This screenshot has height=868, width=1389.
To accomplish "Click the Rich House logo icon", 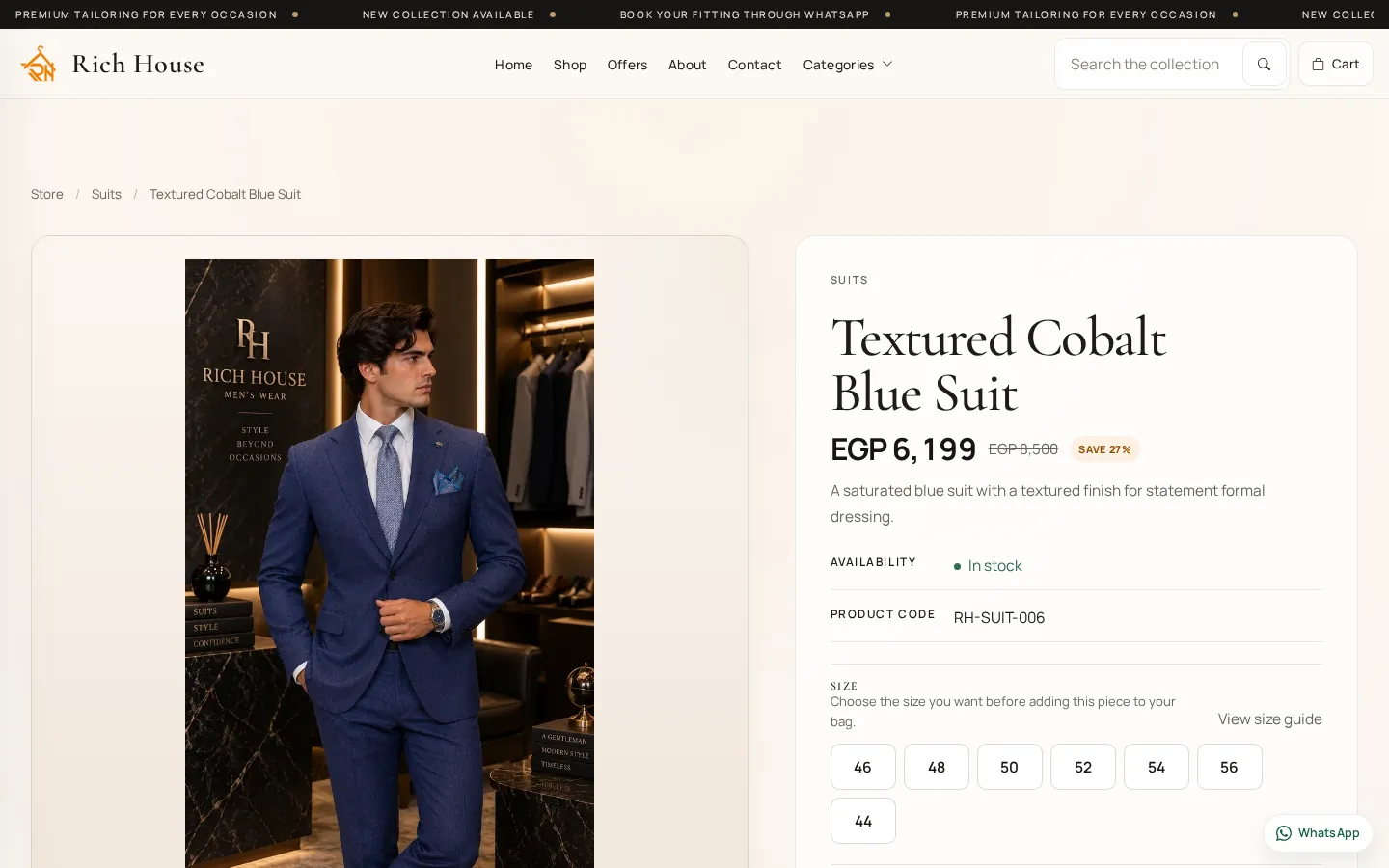I will (x=39, y=64).
